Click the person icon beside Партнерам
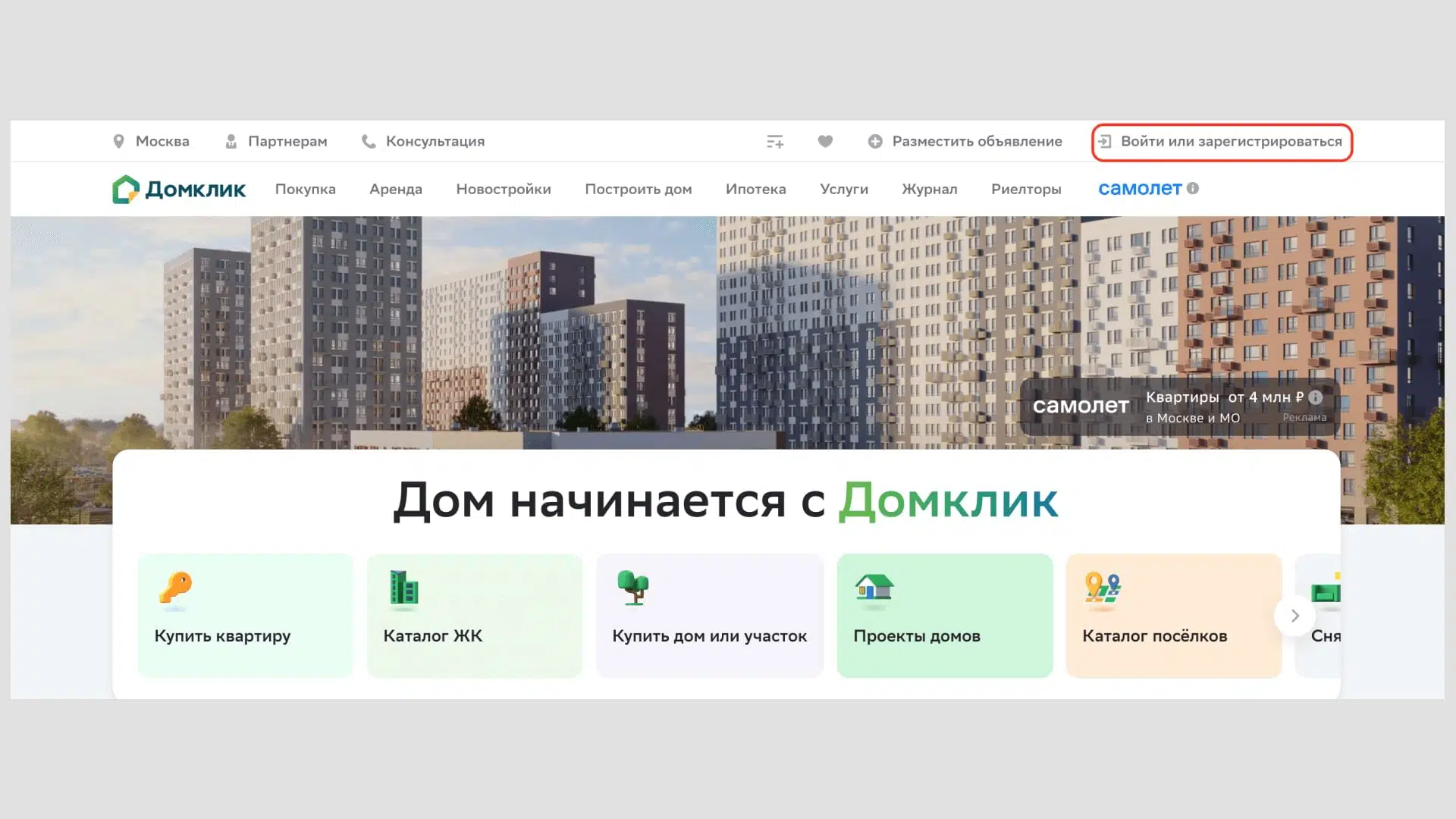 tap(231, 142)
